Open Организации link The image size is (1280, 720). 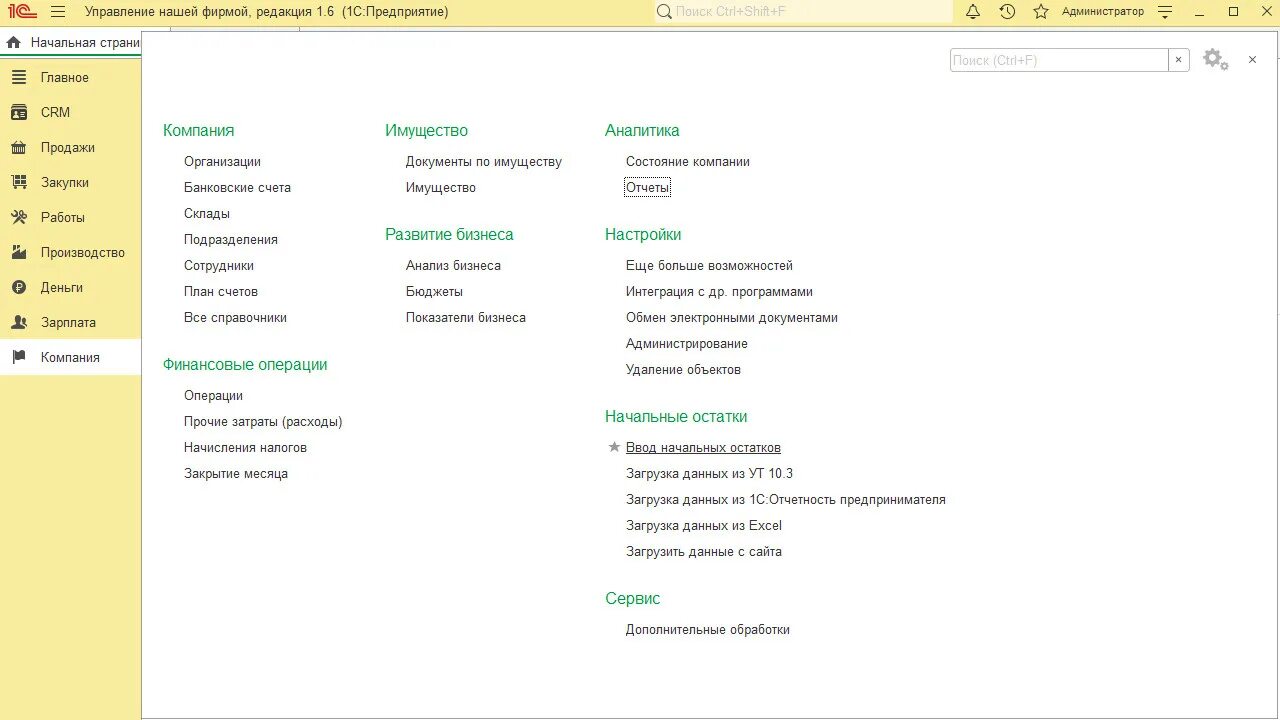[x=222, y=161]
